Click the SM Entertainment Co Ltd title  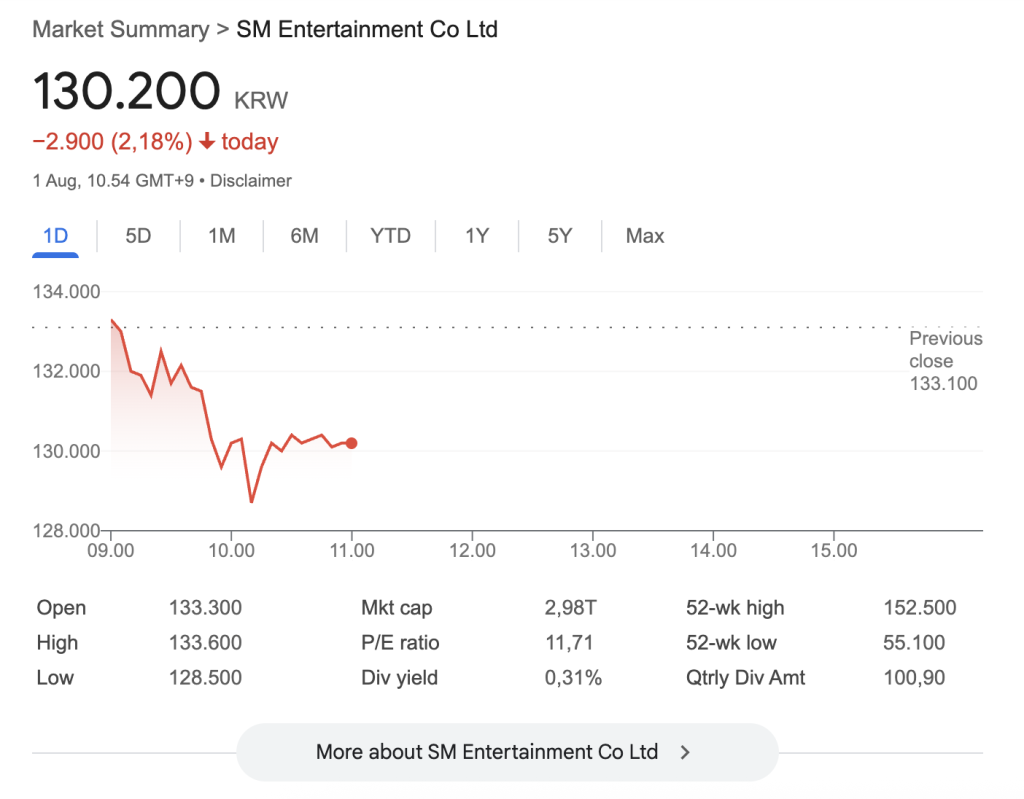(367, 29)
